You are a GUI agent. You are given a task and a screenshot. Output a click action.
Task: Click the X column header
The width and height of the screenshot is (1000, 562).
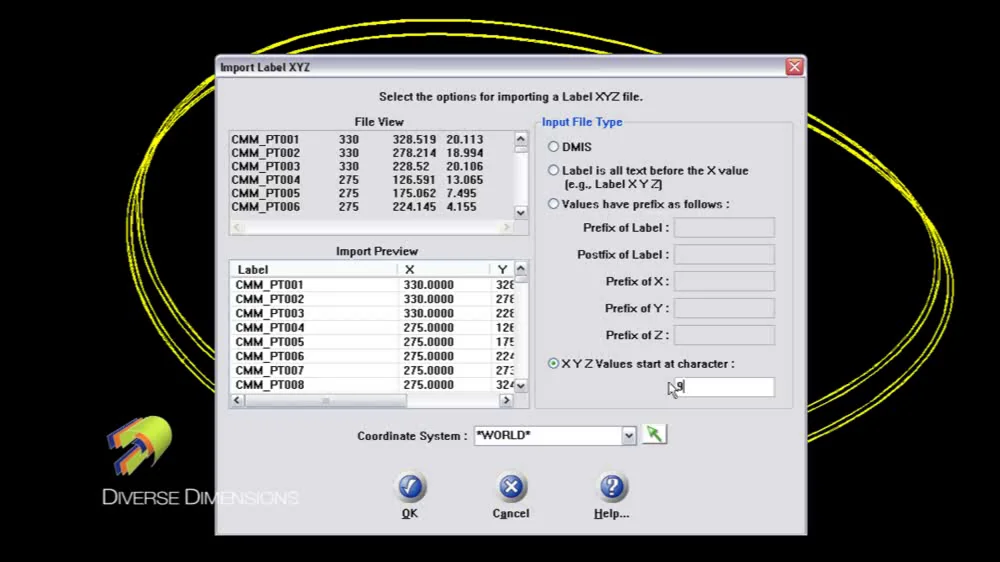pyautogui.click(x=443, y=269)
